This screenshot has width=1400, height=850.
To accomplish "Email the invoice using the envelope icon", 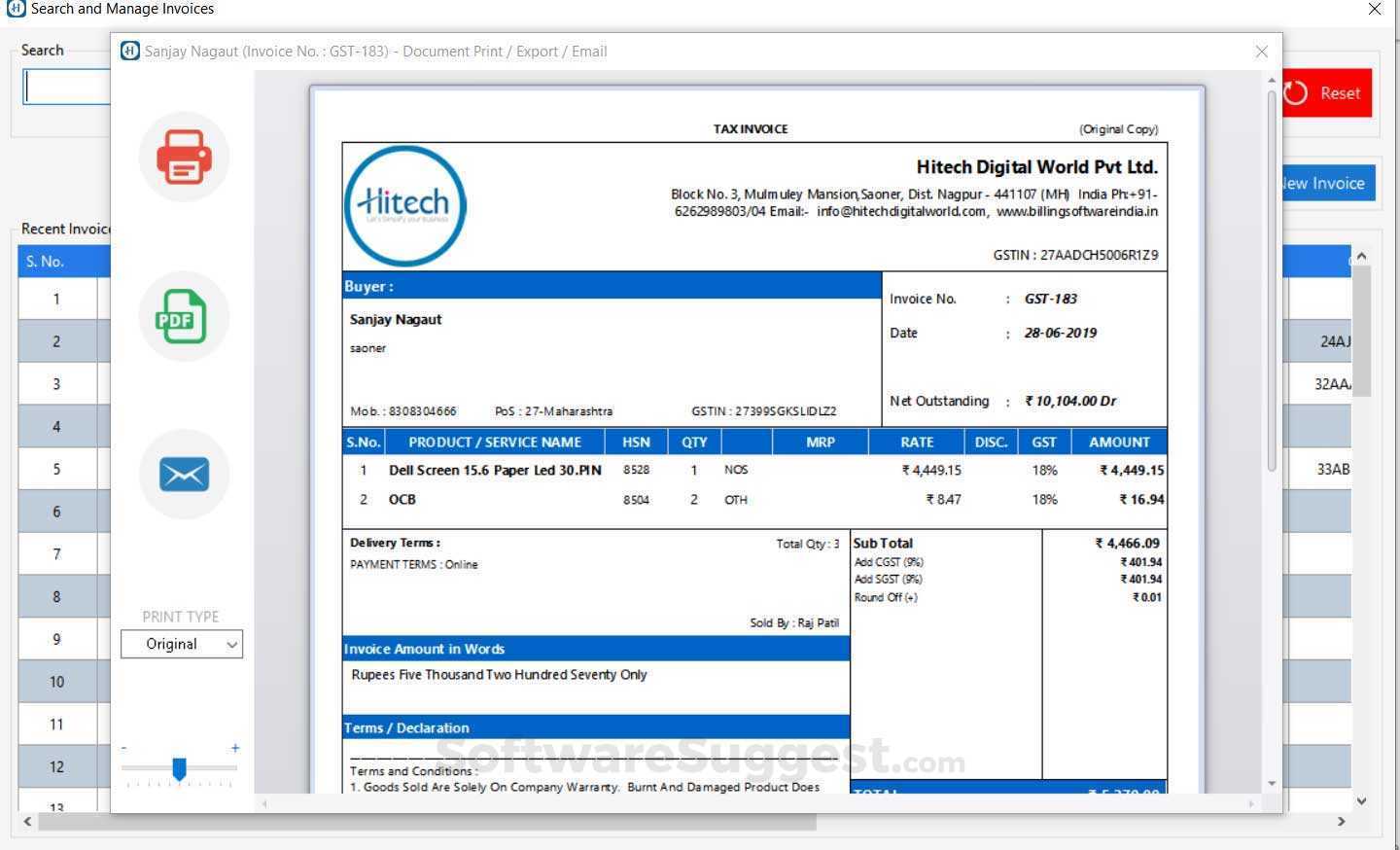I will [x=184, y=475].
